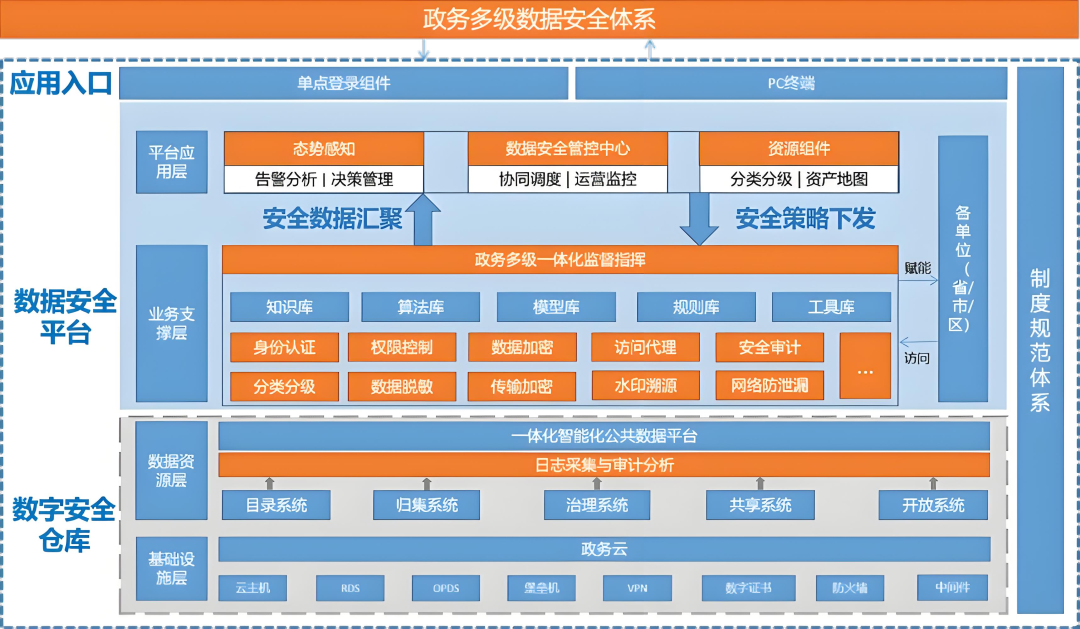
Task: Select the 数据安全管控中心 header
Action: [568, 148]
